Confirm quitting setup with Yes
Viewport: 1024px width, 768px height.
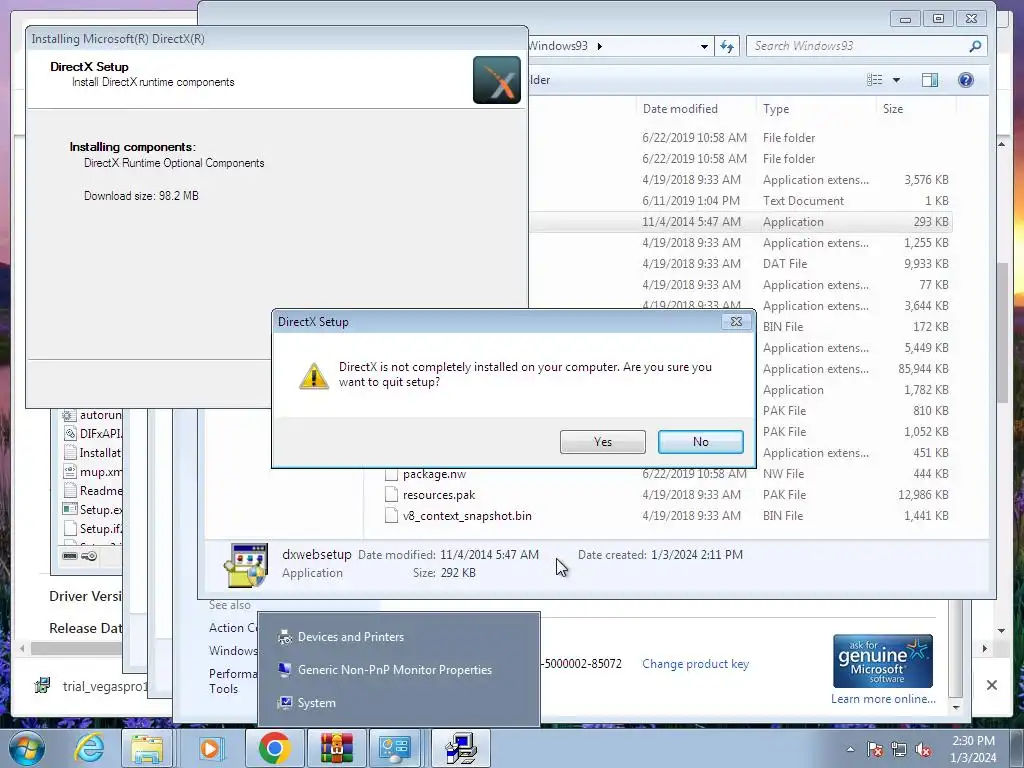click(x=602, y=442)
